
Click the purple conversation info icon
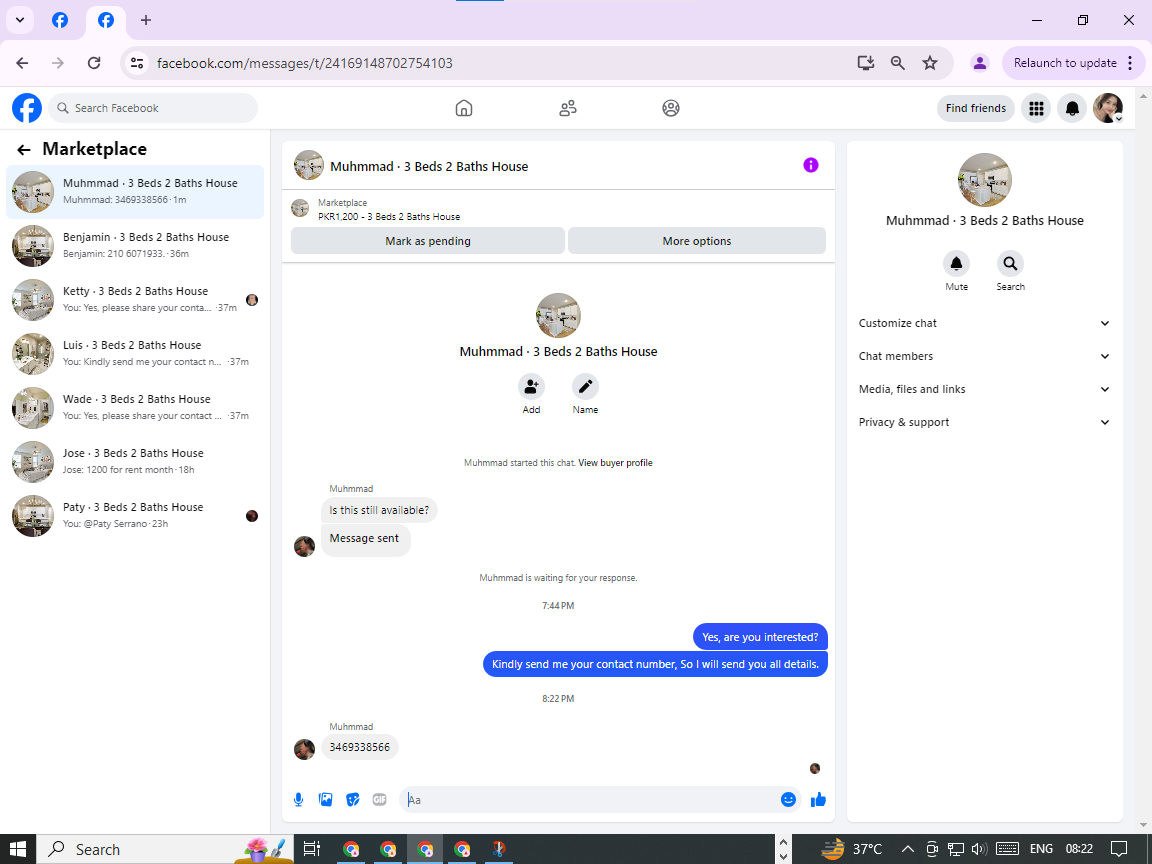pos(810,165)
